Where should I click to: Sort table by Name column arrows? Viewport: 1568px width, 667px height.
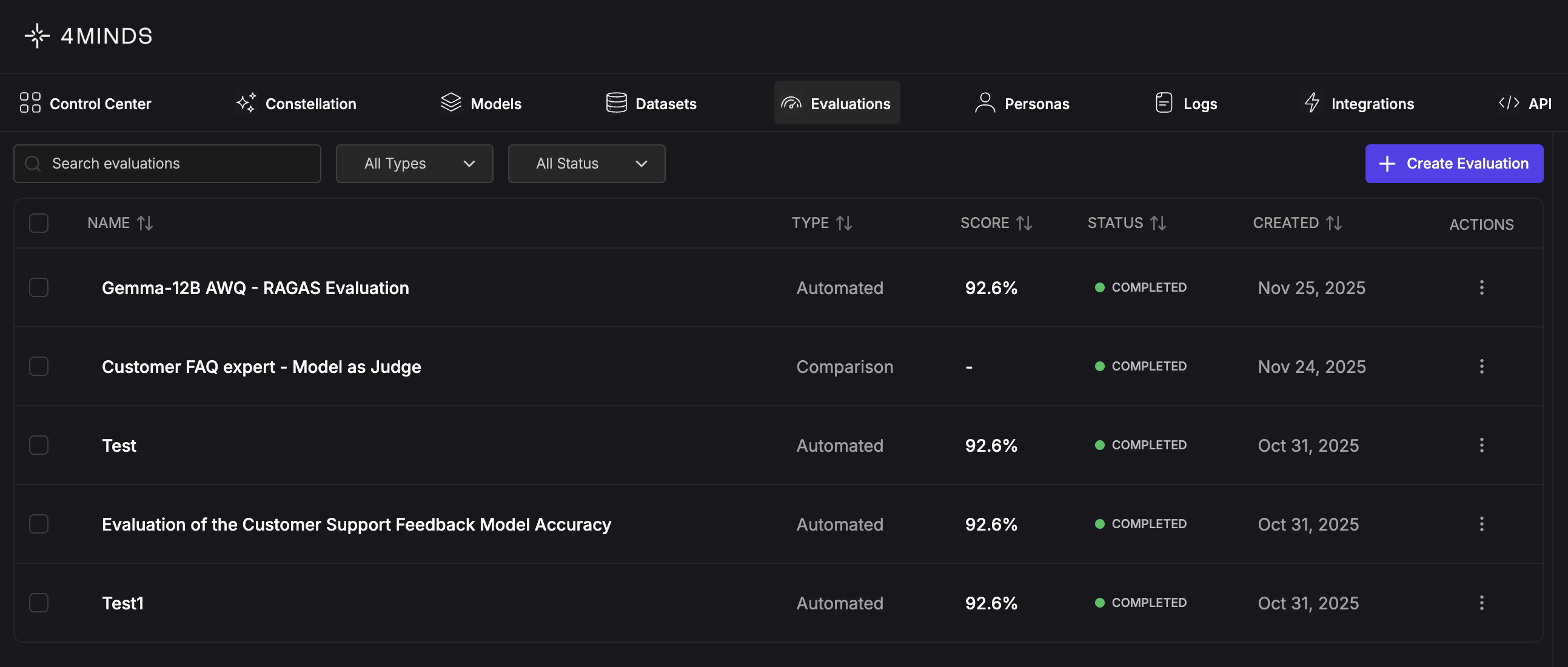coord(145,223)
